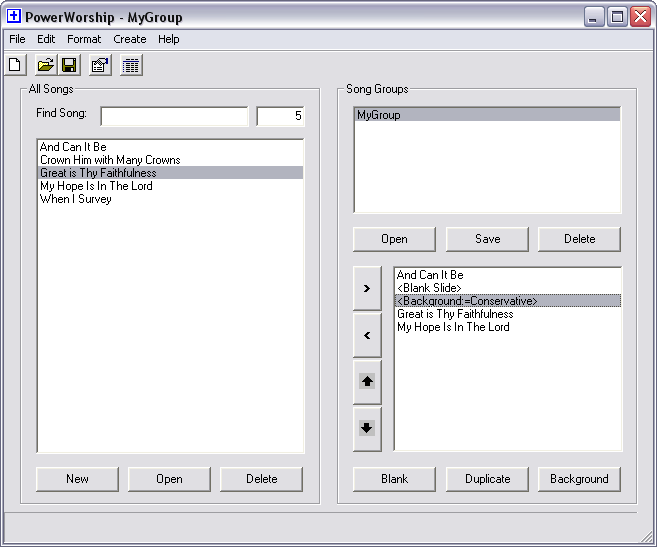Click the grid table toolbar icon
Image resolution: width=657 pixels, height=547 pixels.
tap(131, 65)
